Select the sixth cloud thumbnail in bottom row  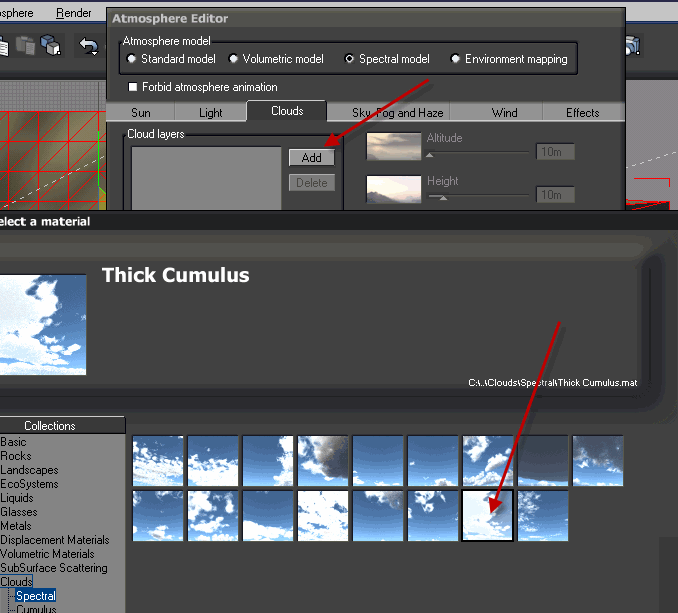point(433,516)
